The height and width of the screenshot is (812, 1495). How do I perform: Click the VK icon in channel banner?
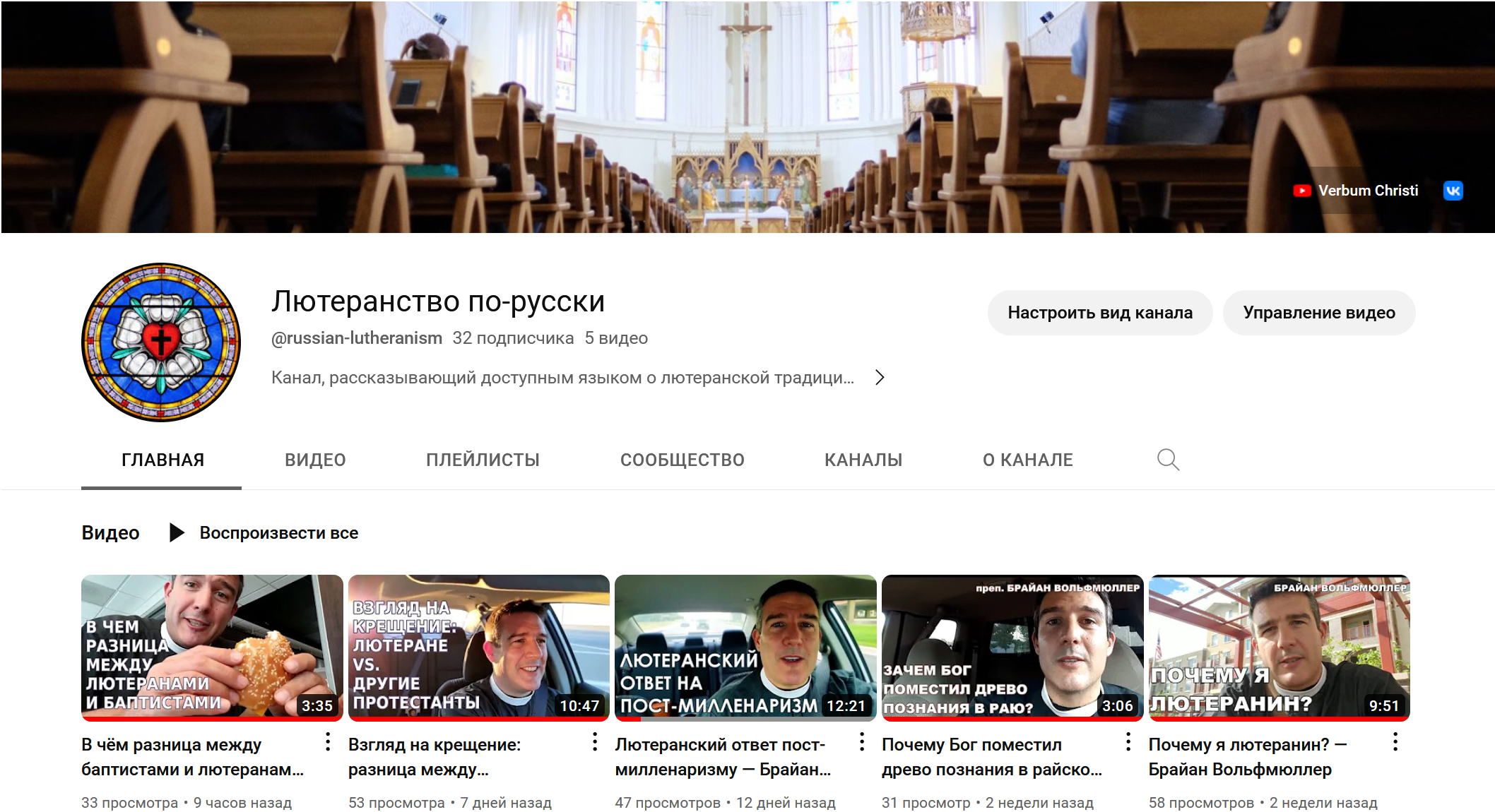pos(1453,191)
